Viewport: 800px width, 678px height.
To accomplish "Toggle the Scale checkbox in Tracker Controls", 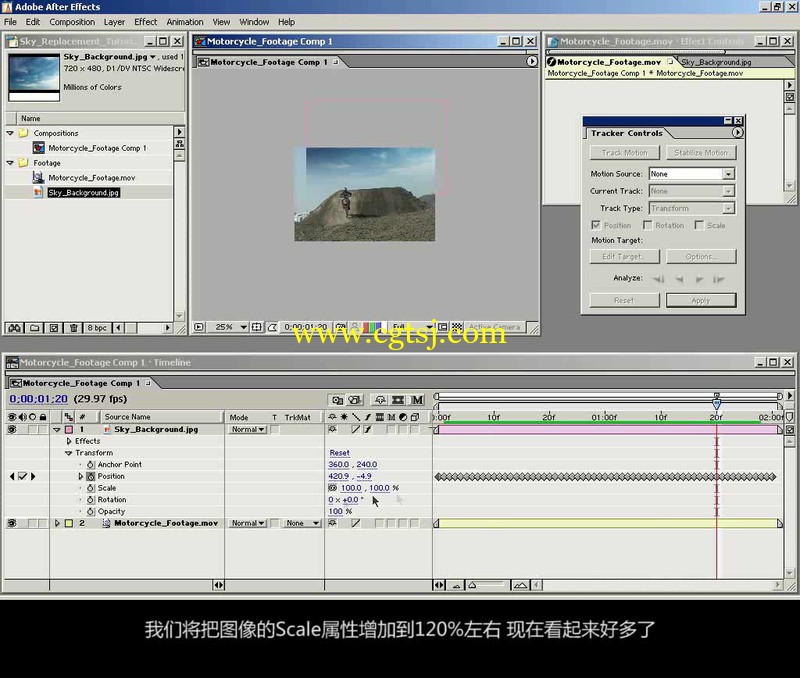I will point(699,225).
